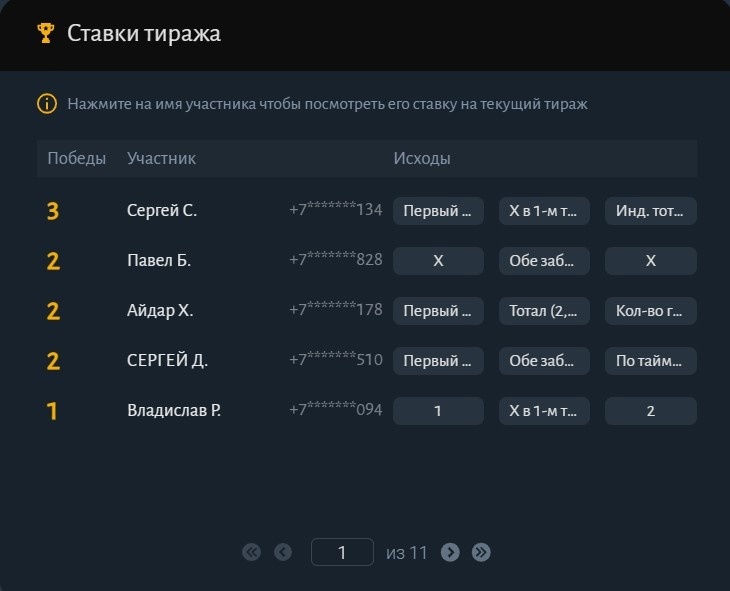
Task: Go to the next page arrow
Action: pyautogui.click(x=450, y=552)
